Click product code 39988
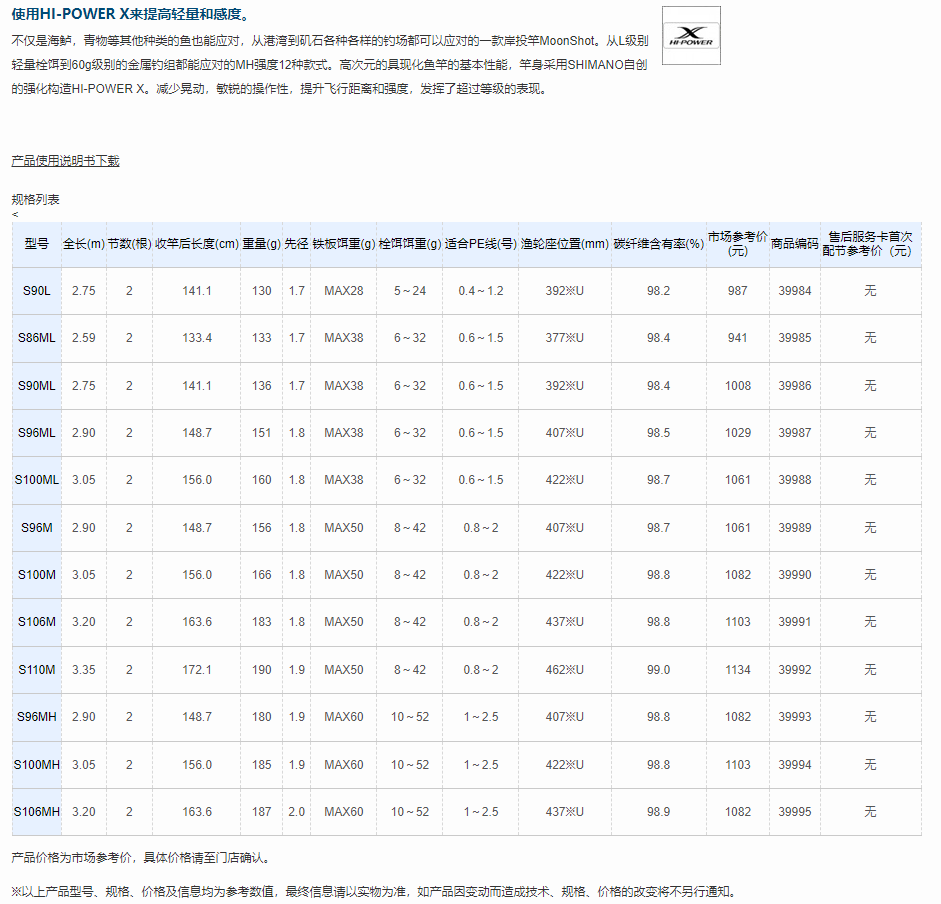This screenshot has height=904, width=941. point(795,480)
